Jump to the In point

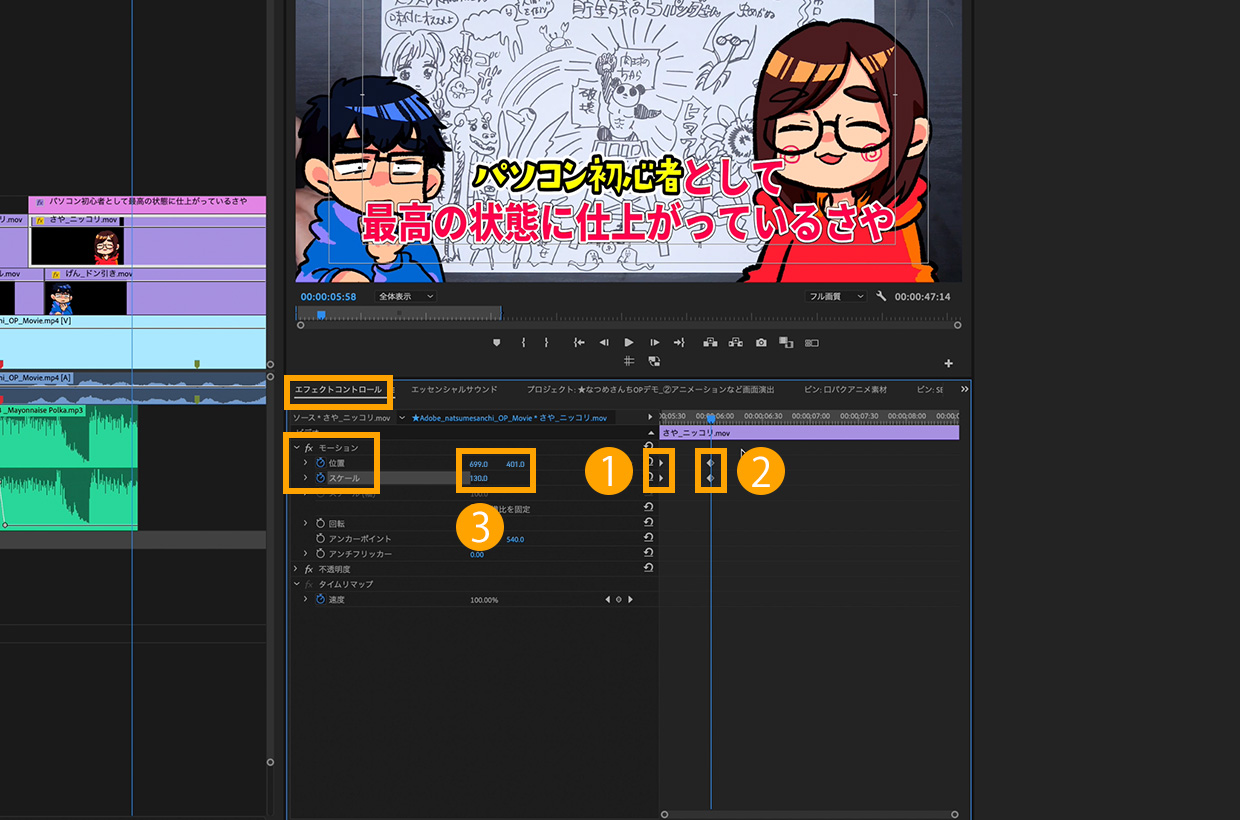click(579, 343)
